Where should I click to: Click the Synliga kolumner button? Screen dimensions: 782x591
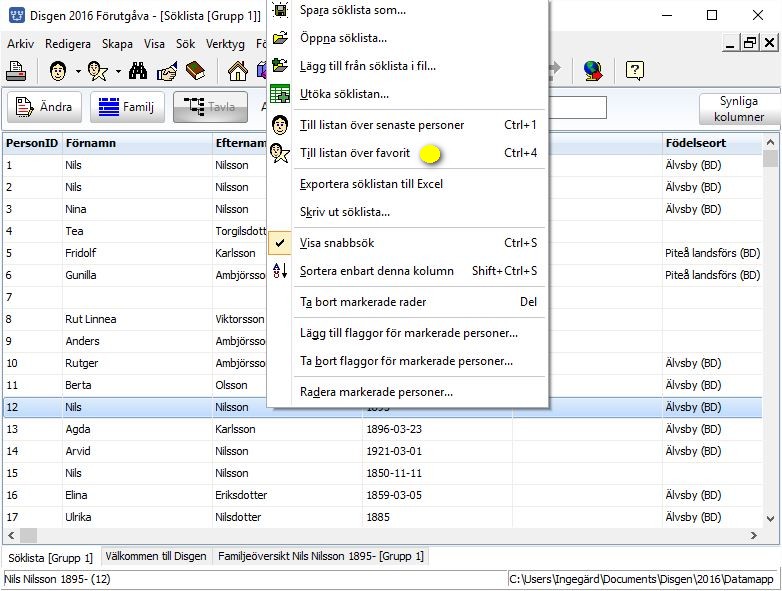click(739, 109)
